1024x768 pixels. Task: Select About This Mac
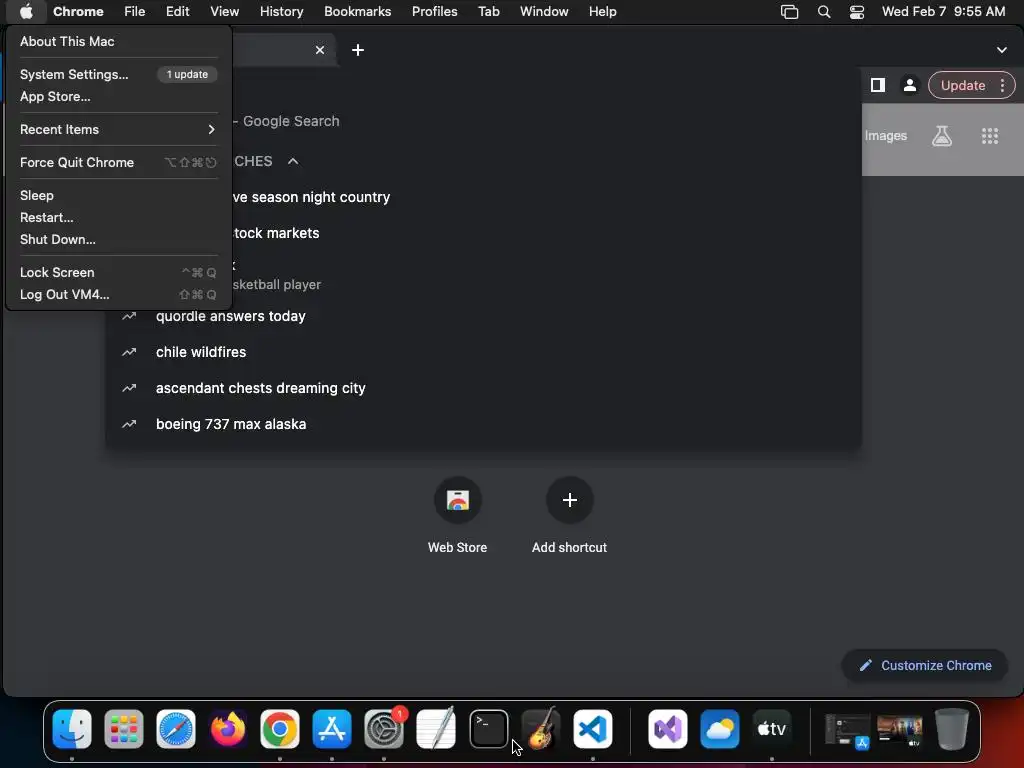coord(118,41)
